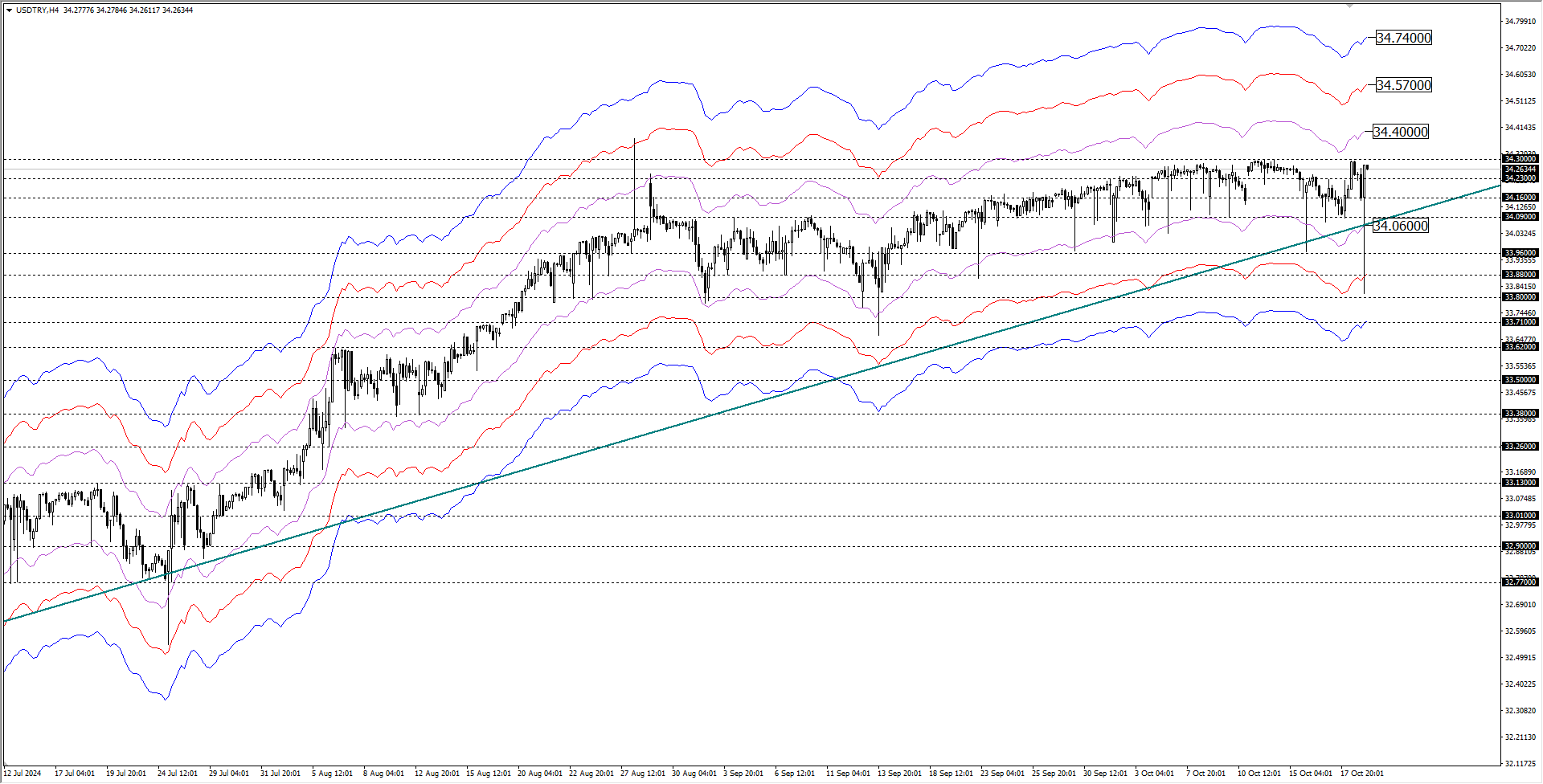Click 32.30820 on the price scale
Screen dimensions: 1543x784
point(1520,711)
